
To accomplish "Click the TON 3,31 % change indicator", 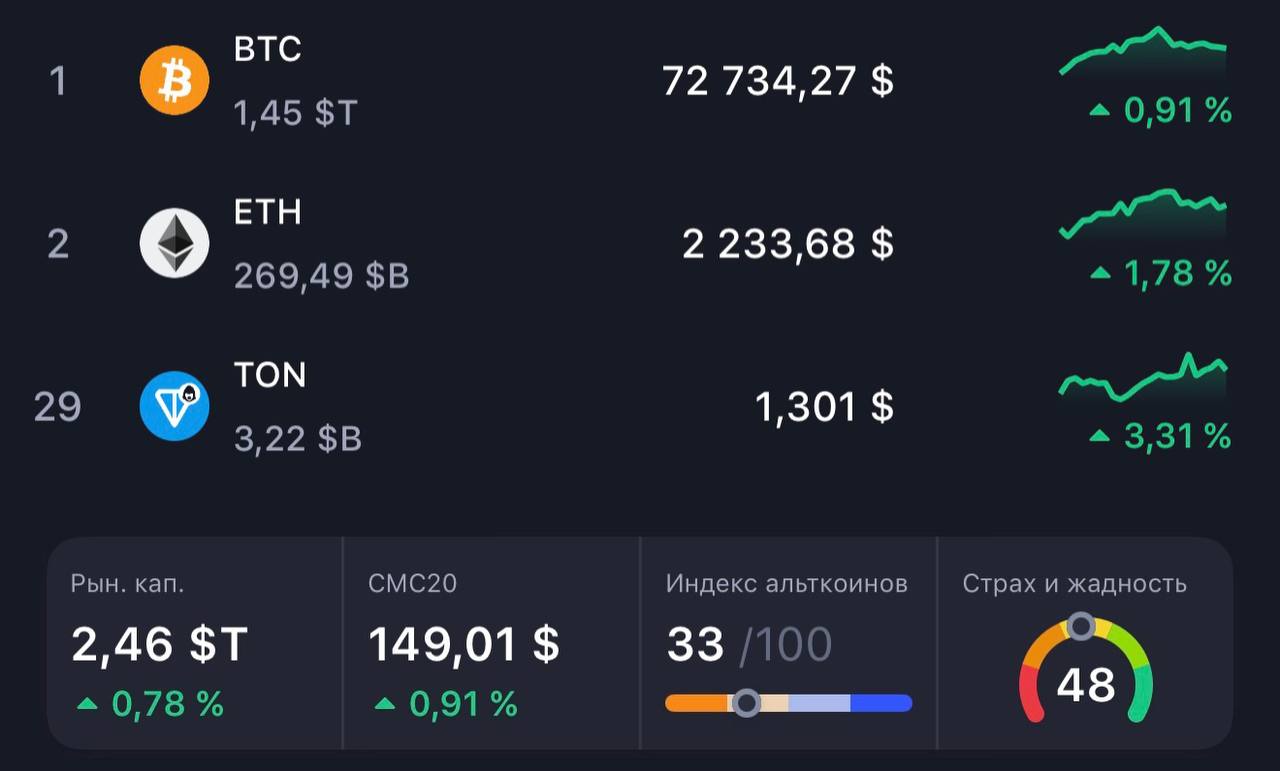I will tap(1160, 436).
